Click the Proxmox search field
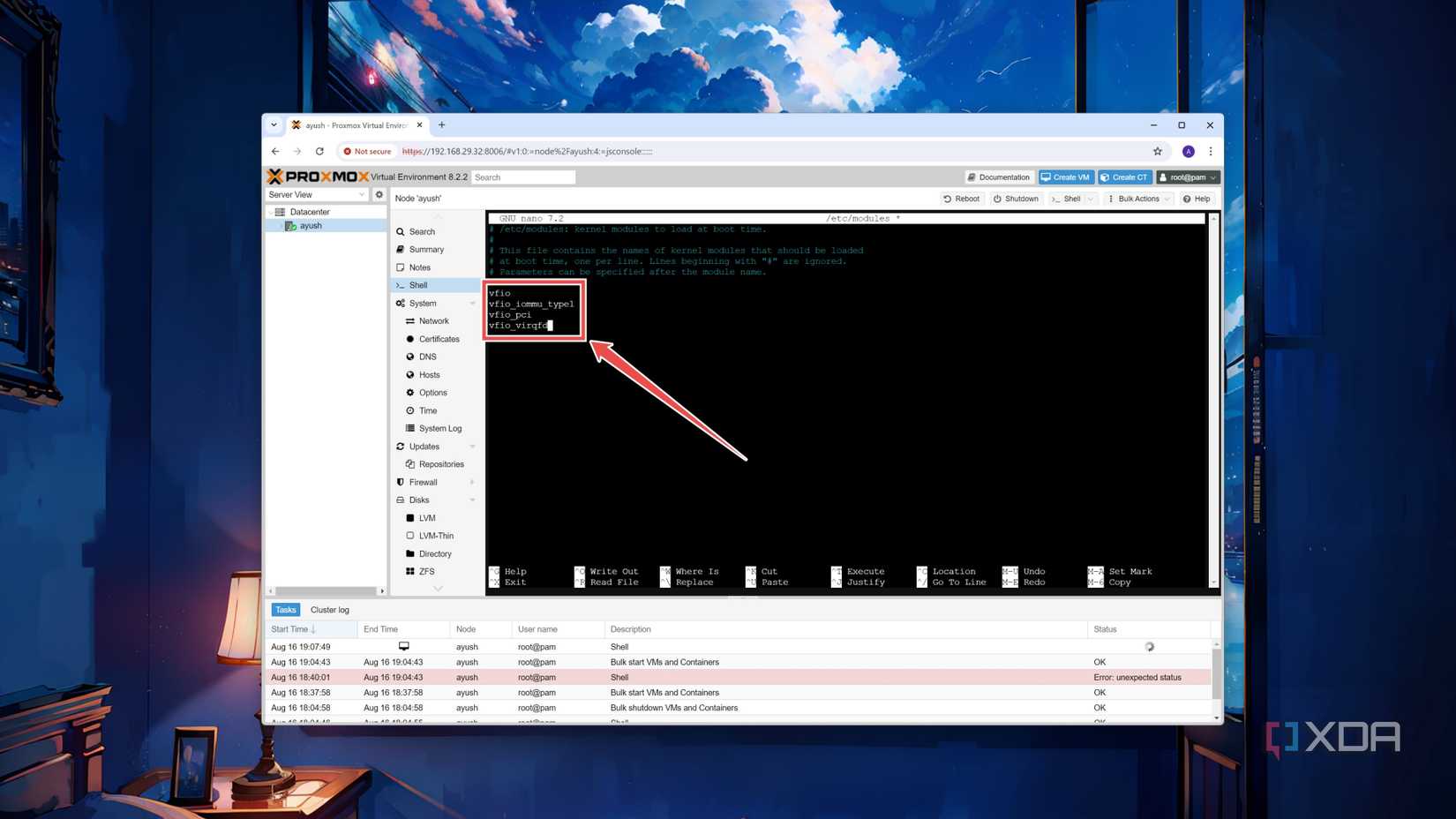 (x=523, y=177)
